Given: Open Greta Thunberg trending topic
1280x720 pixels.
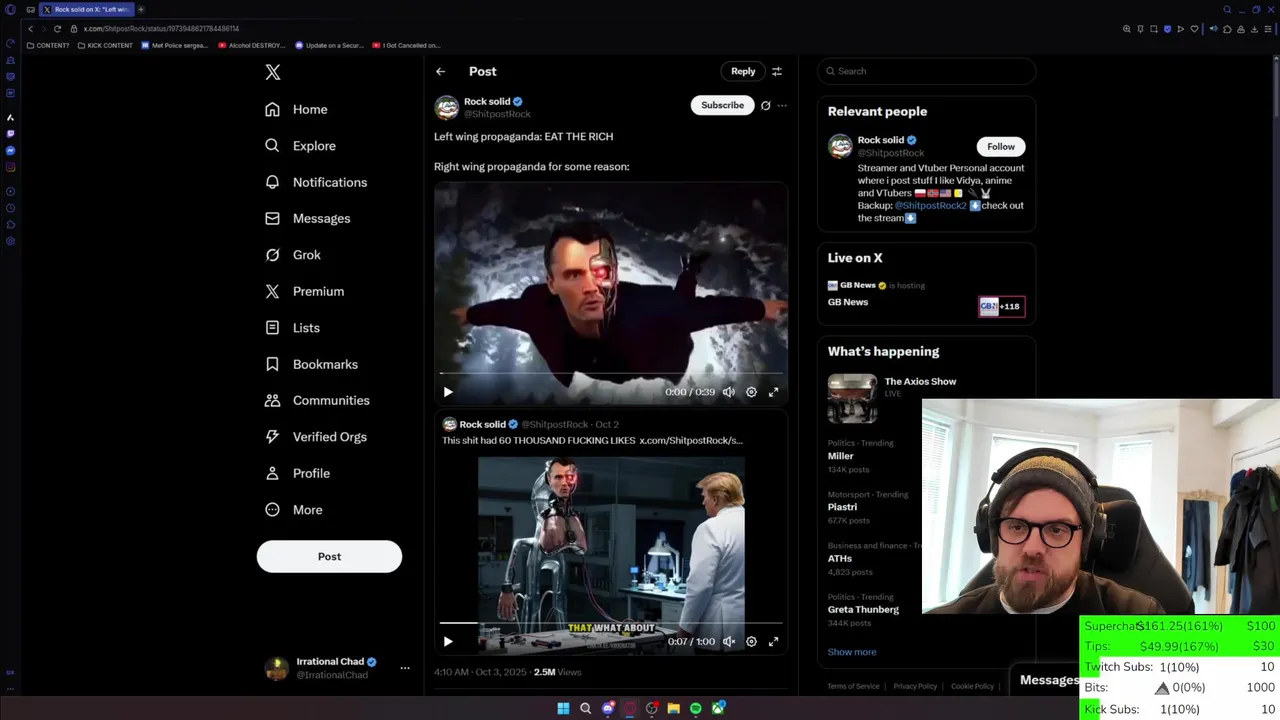Looking at the screenshot, I should coord(863,609).
